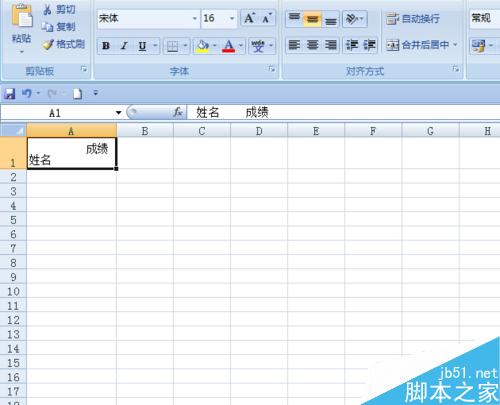Apply cell borders icon
The width and height of the screenshot is (500, 405).
click(172, 46)
